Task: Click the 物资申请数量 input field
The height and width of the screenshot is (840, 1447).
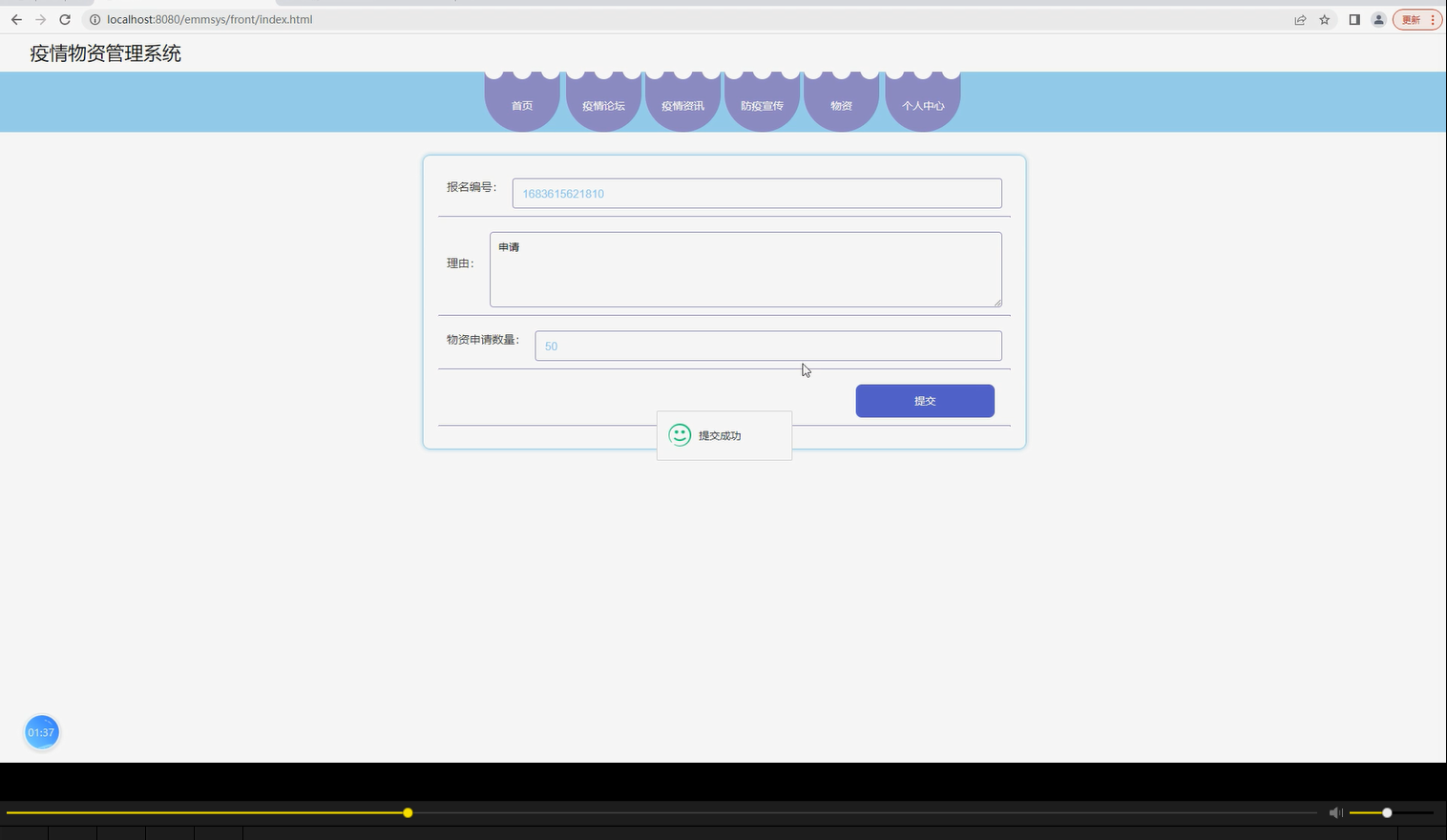Action: 768,346
